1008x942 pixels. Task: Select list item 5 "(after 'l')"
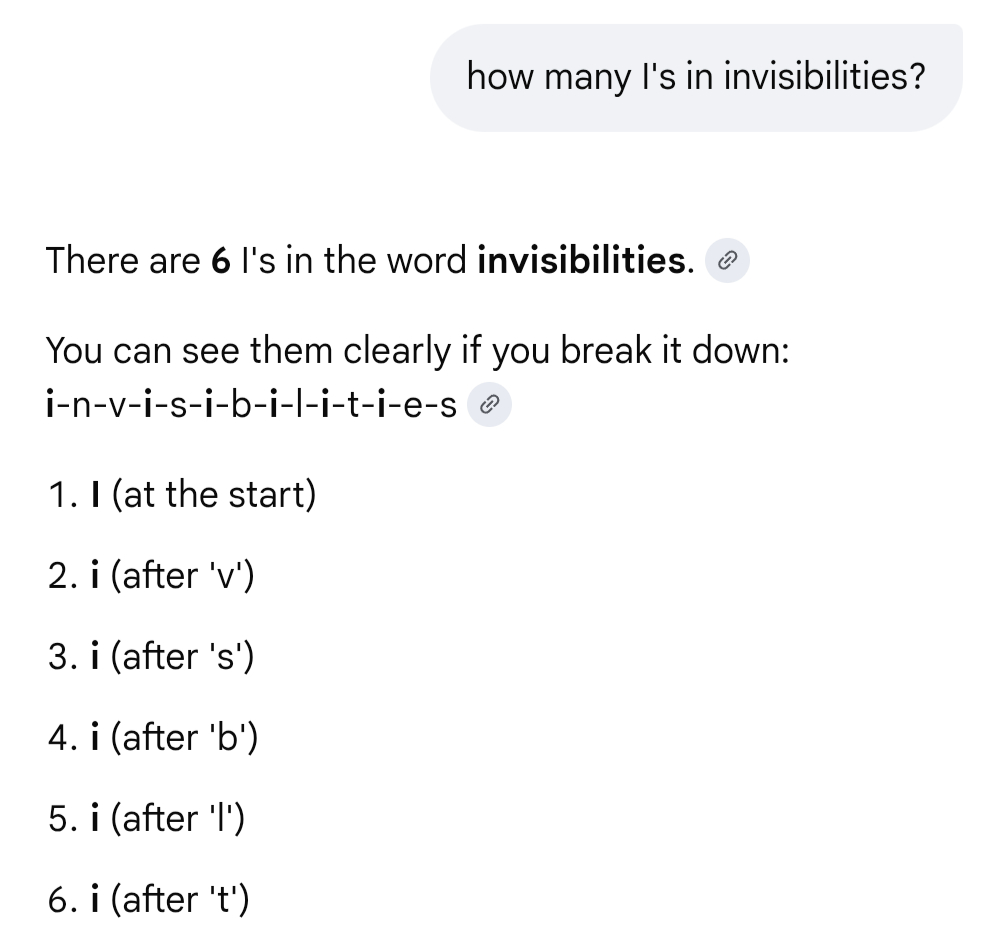click(178, 819)
